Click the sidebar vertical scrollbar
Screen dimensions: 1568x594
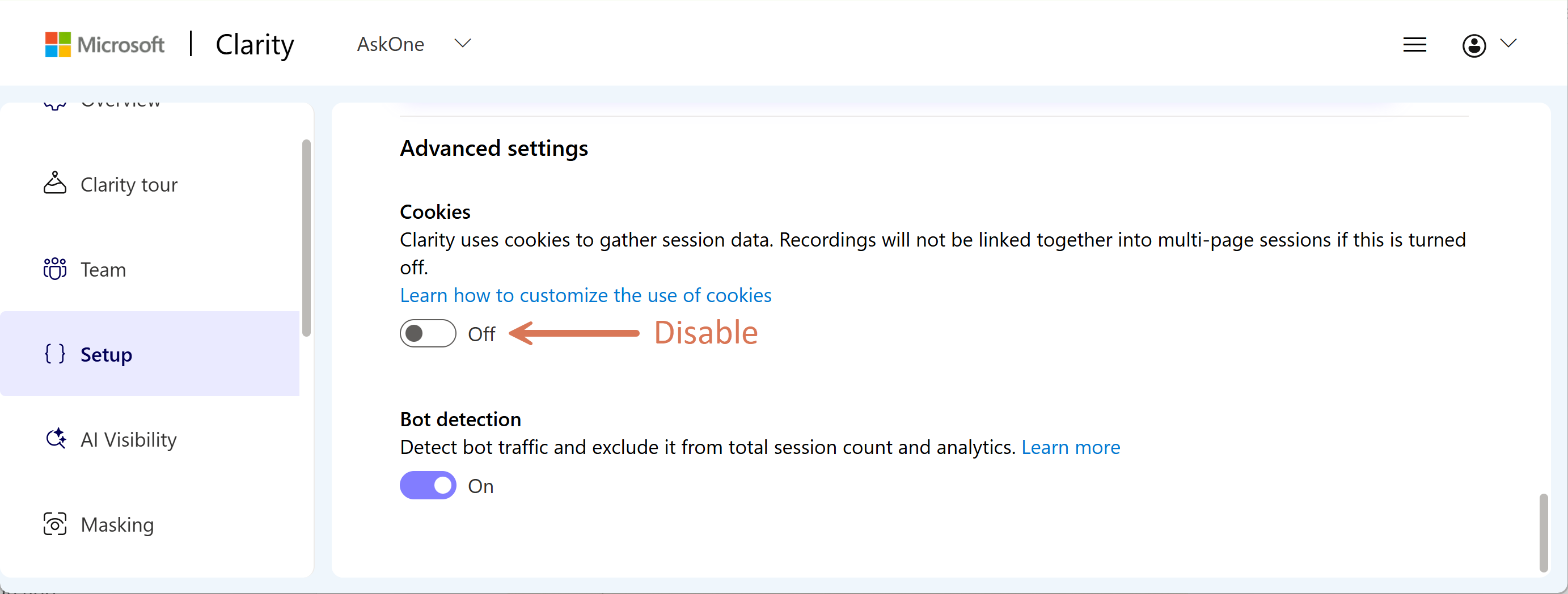(306, 238)
